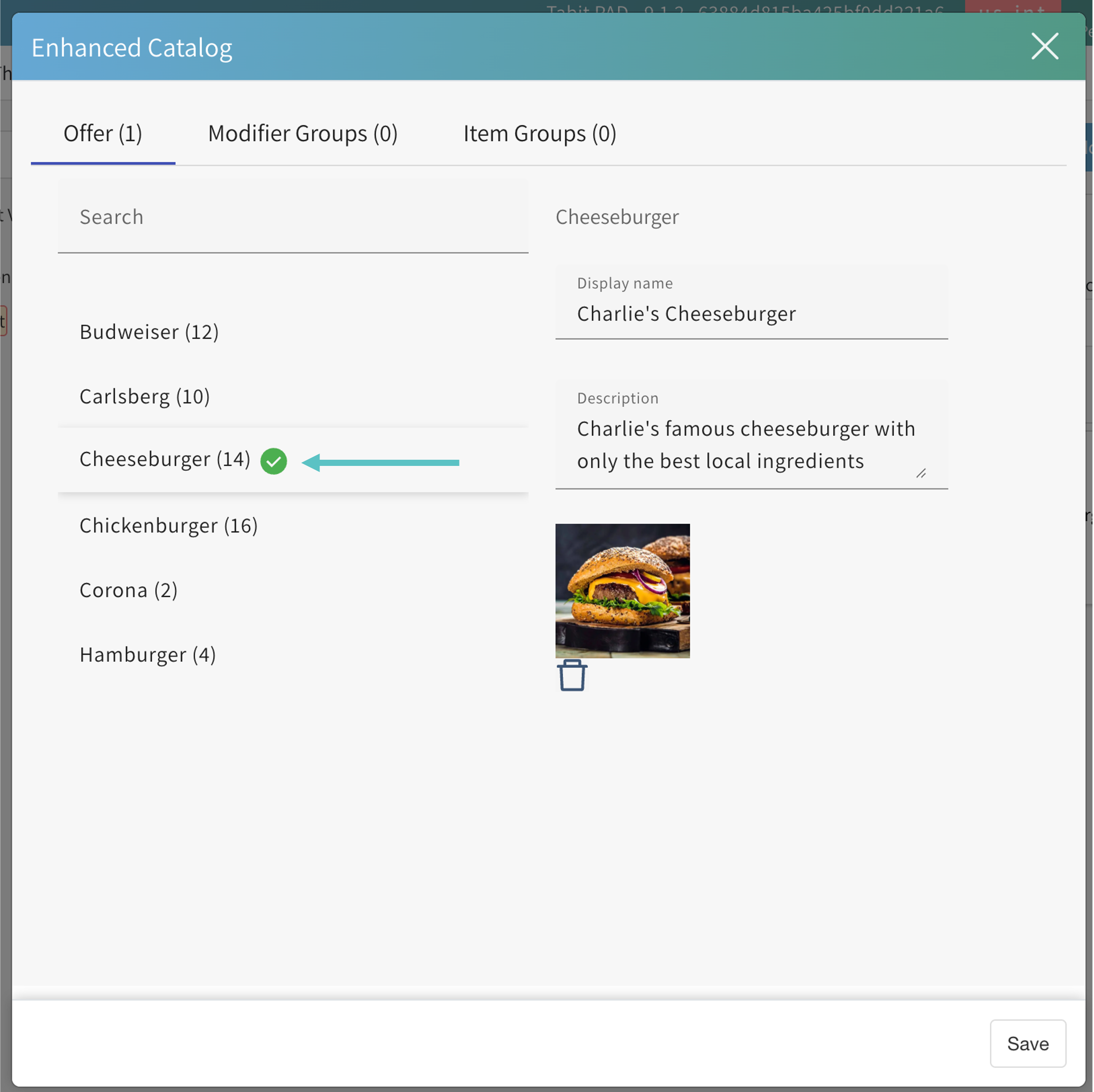The height and width of the screenshot is (1092, 1094).
Task: Select Corona in the offer list
Action: 128,590
